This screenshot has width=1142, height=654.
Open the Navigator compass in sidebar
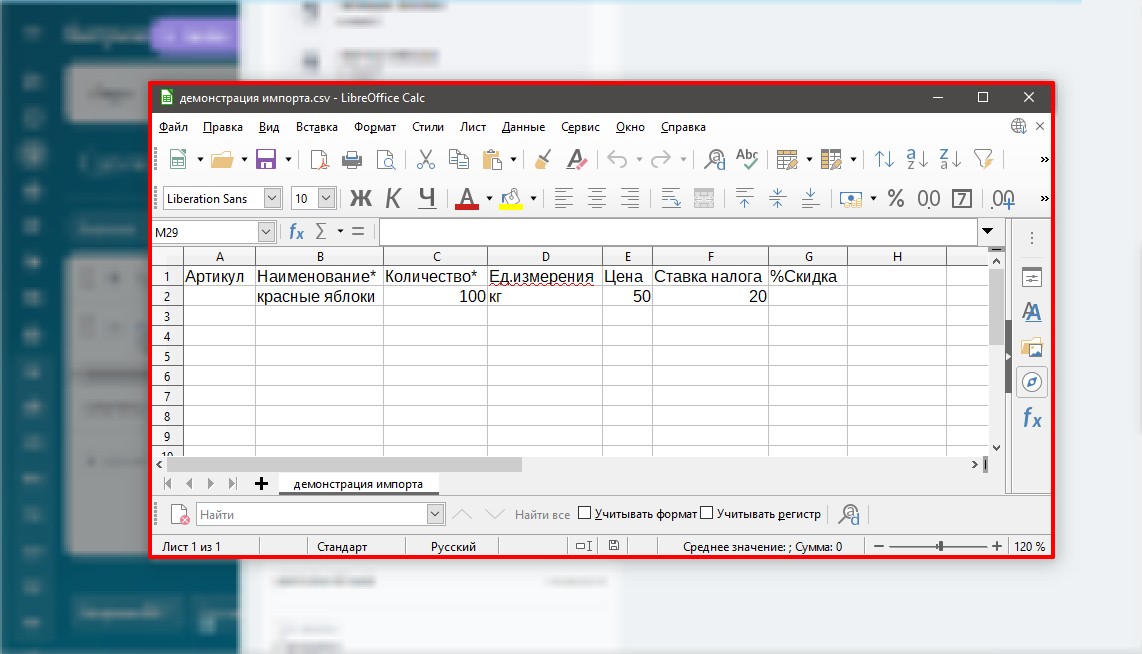point(1032,382)
